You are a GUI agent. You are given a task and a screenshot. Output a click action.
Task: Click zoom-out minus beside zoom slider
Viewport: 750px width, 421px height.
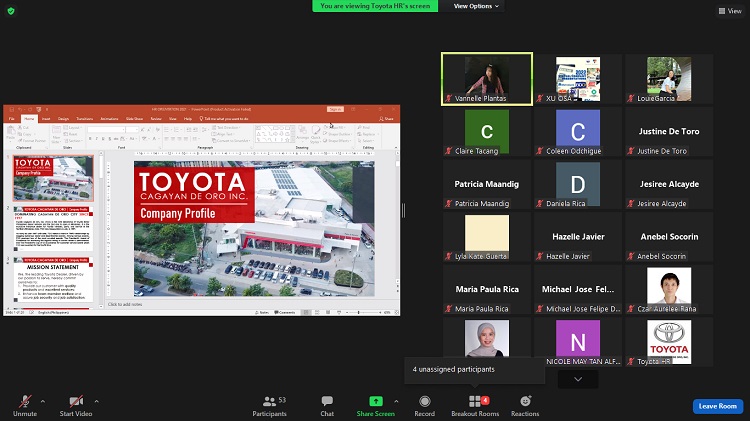click(347, 312)
